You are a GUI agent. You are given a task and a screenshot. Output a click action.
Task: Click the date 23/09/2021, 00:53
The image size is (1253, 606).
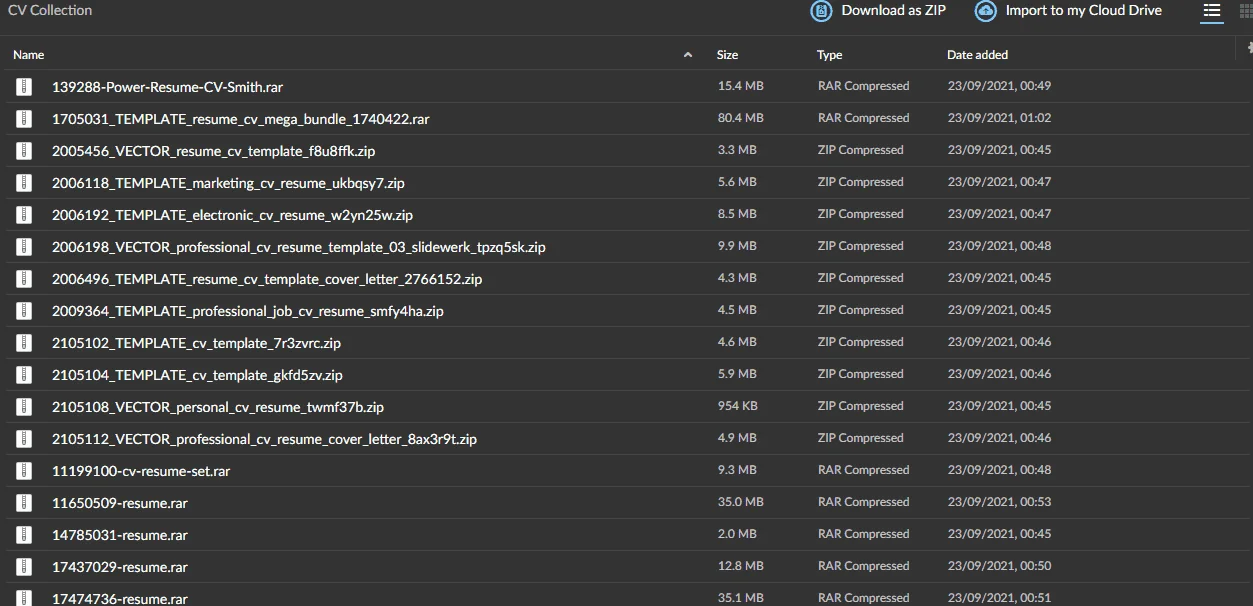coord(999,502)
